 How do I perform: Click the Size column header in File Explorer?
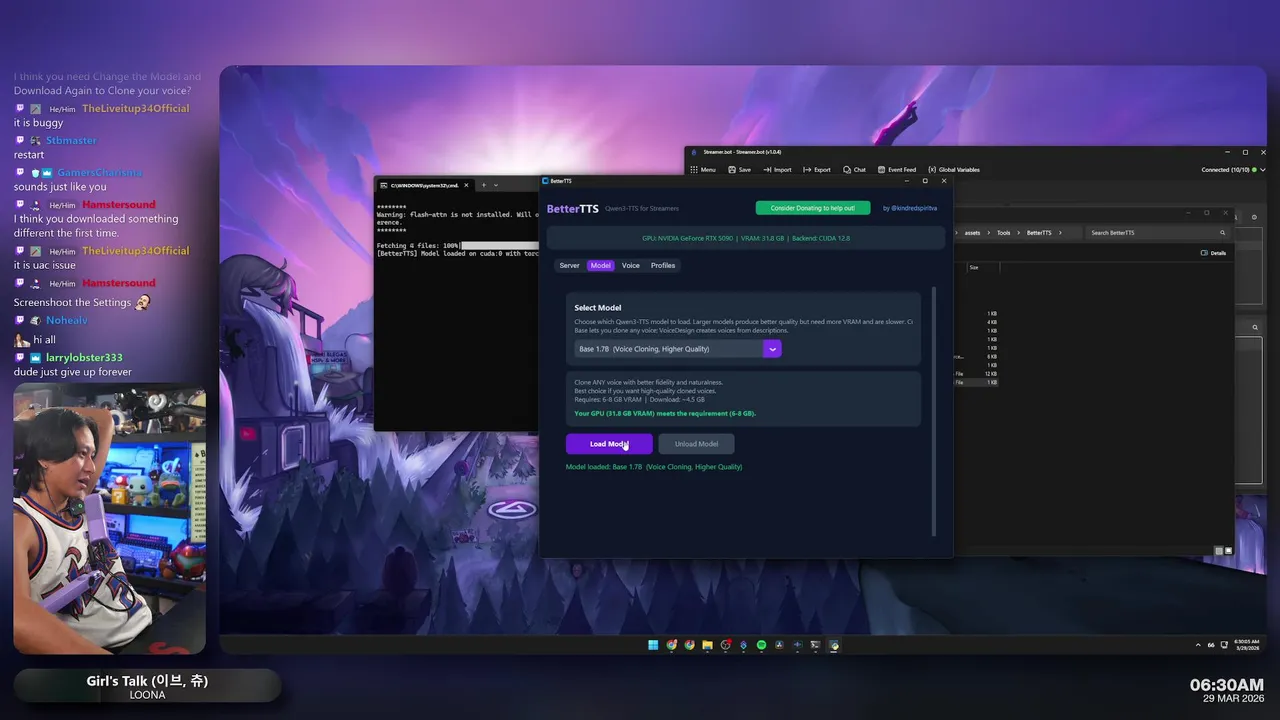click(974, 267)
